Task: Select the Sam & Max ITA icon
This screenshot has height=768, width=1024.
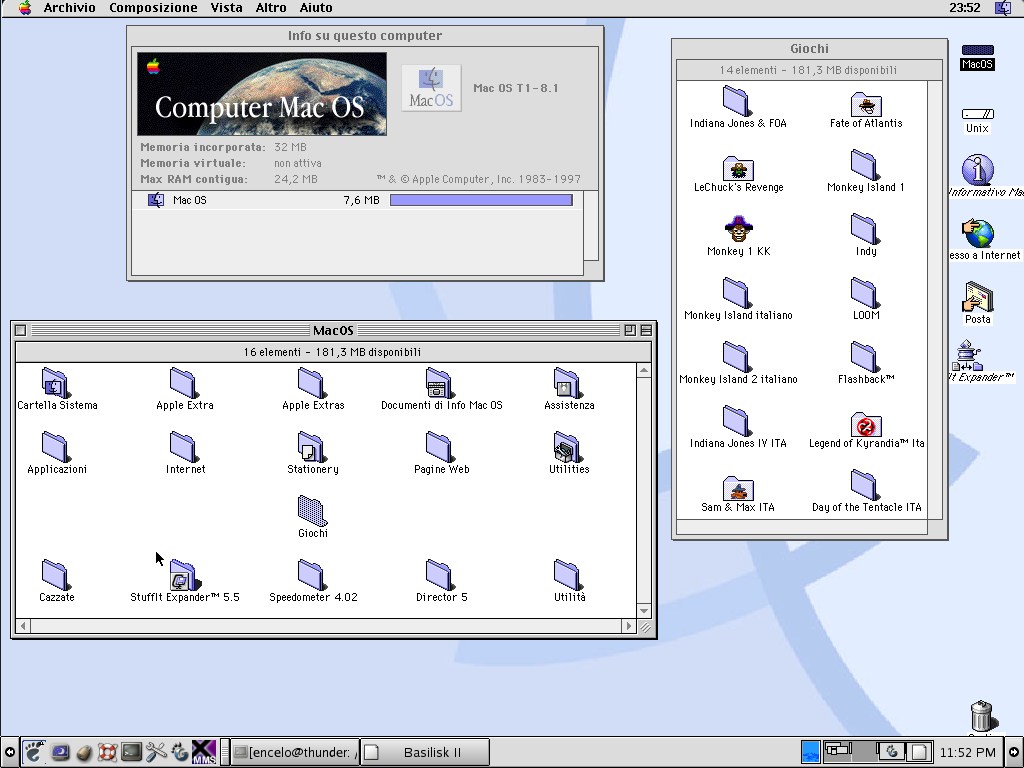Action: coord(738,492)
